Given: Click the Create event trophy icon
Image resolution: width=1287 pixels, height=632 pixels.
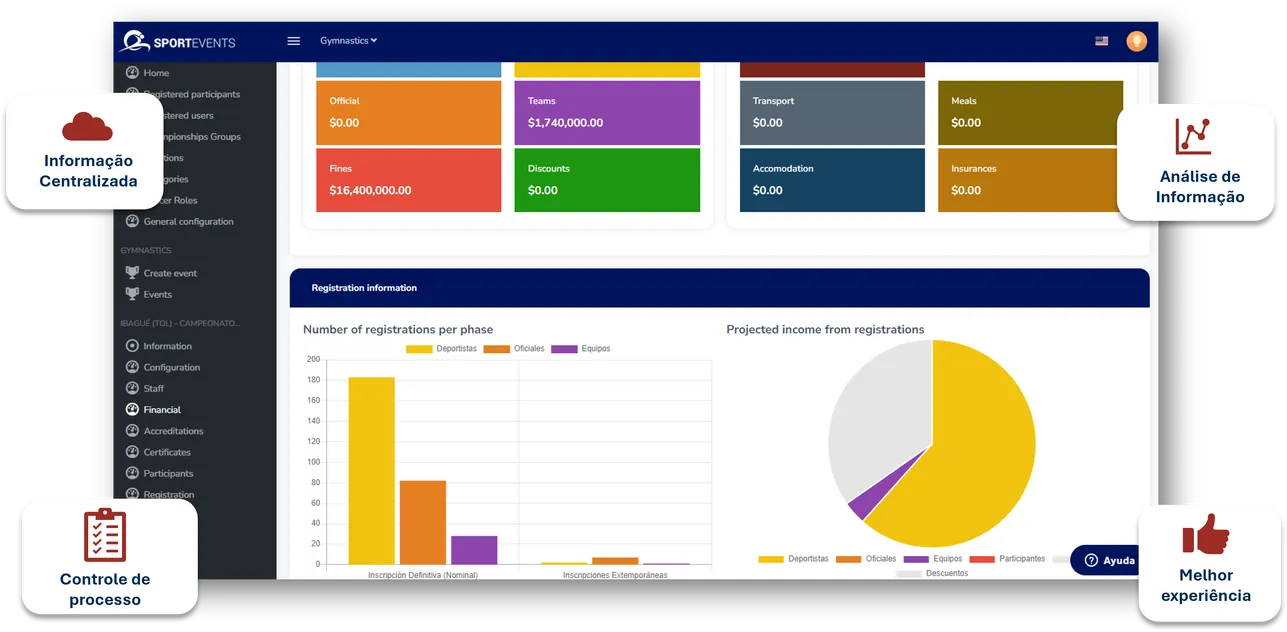Looking at the screenshot, I should click(132, 273).
